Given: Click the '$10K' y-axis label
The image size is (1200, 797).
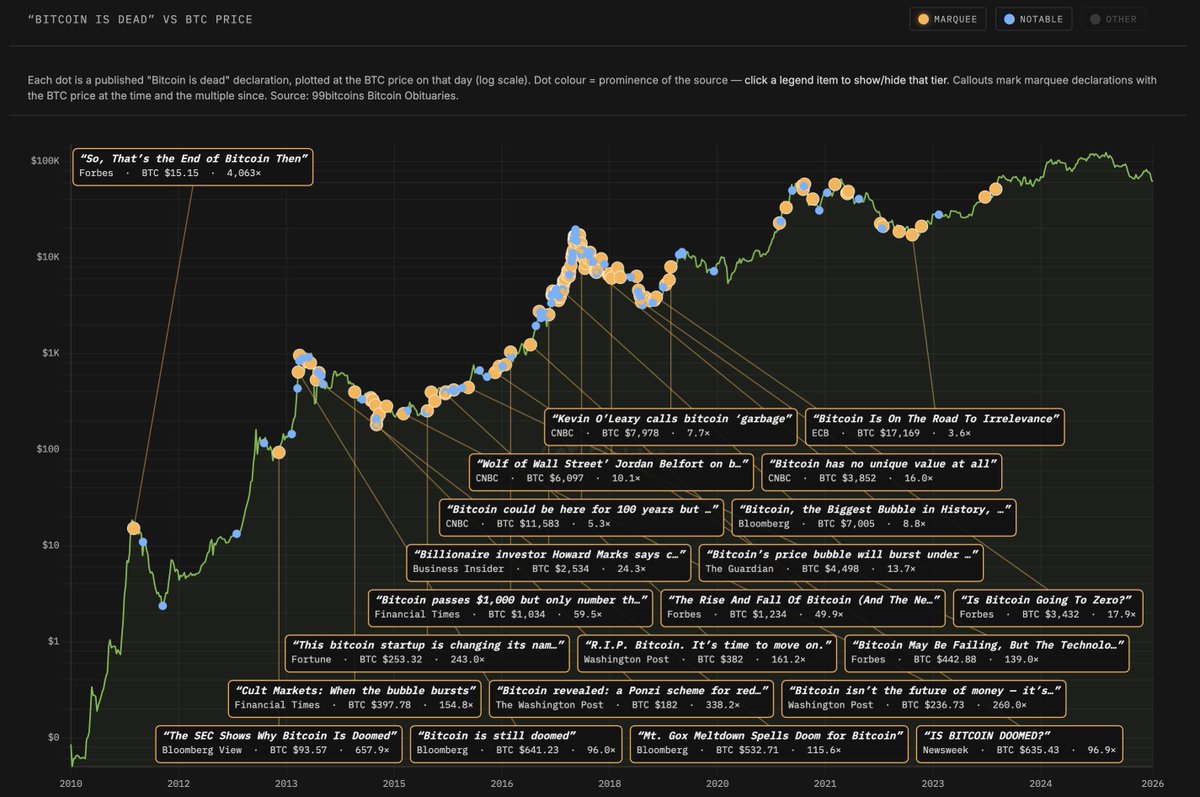Looking at the screenshot, I should 49,257.
